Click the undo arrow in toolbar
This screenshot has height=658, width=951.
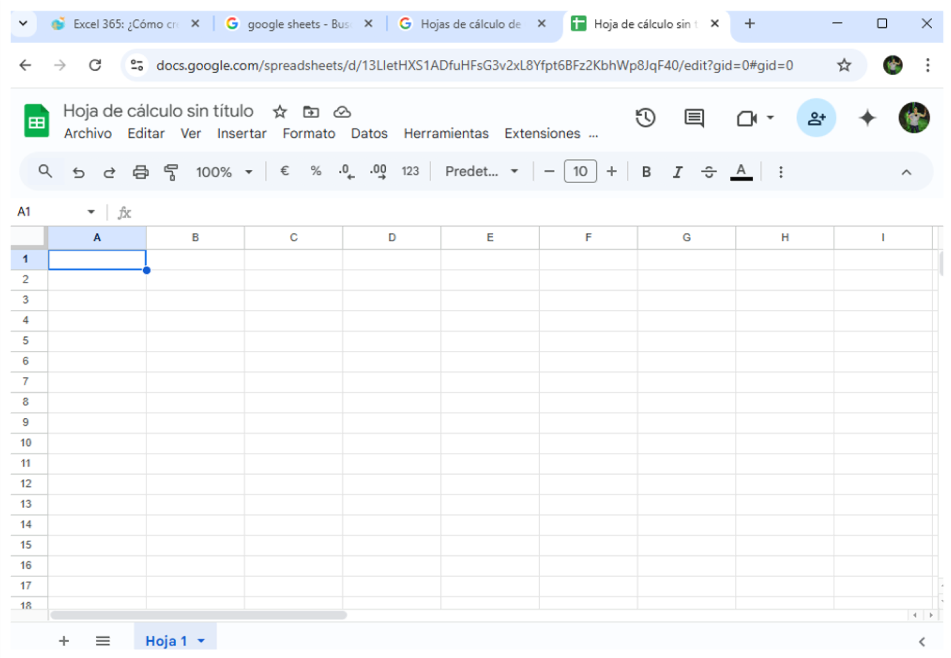pyautogui.click(x=78, y=172)
